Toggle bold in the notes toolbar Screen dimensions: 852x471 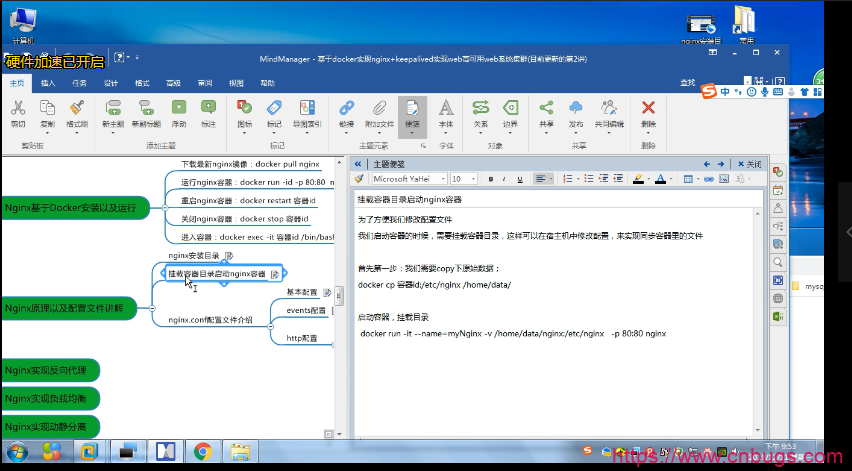point(491,179)
